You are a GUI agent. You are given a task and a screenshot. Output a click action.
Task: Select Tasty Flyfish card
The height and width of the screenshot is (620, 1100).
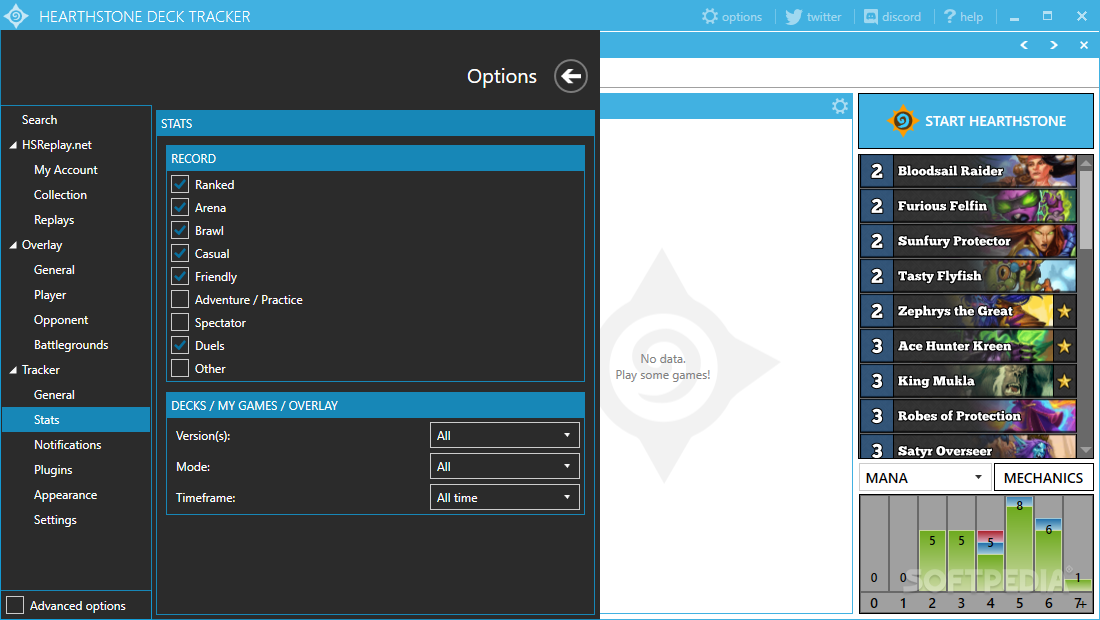point(968,276)
